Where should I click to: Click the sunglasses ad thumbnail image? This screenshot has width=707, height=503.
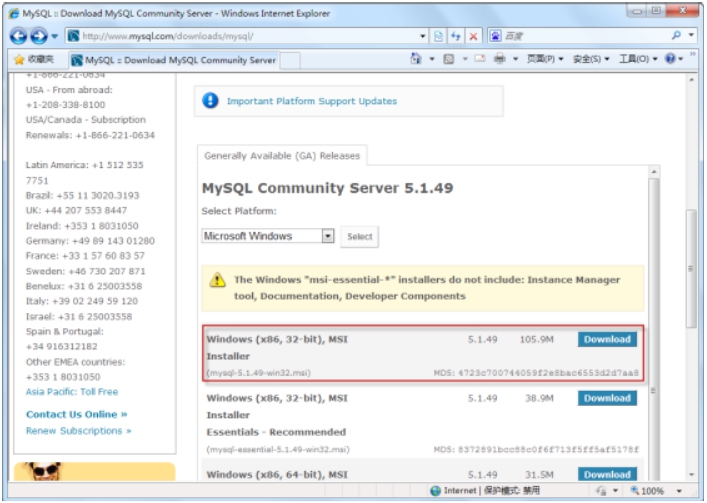pyautogui.click(x=46, y=471)
